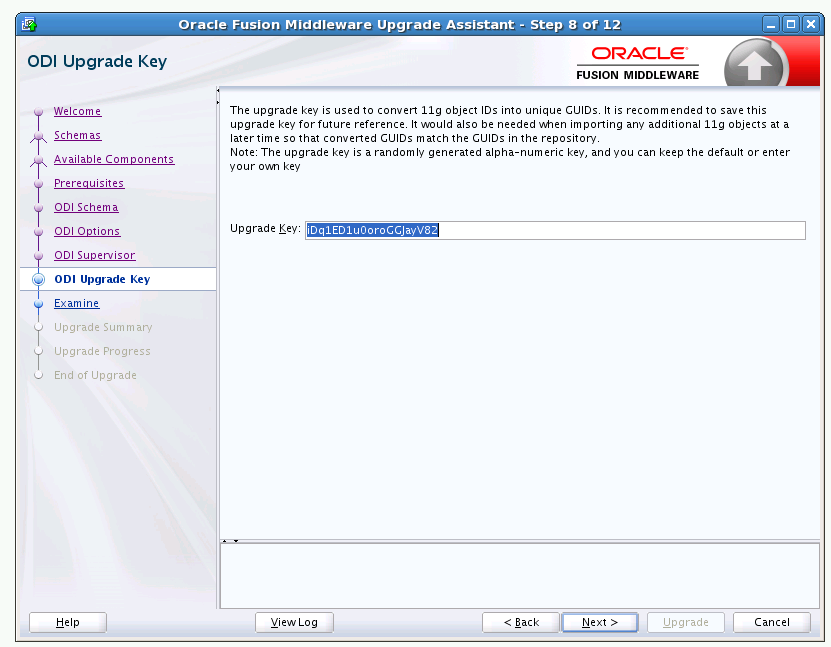Click the Upgrade Key text field
831x647 pixels.
click(555, 230)
